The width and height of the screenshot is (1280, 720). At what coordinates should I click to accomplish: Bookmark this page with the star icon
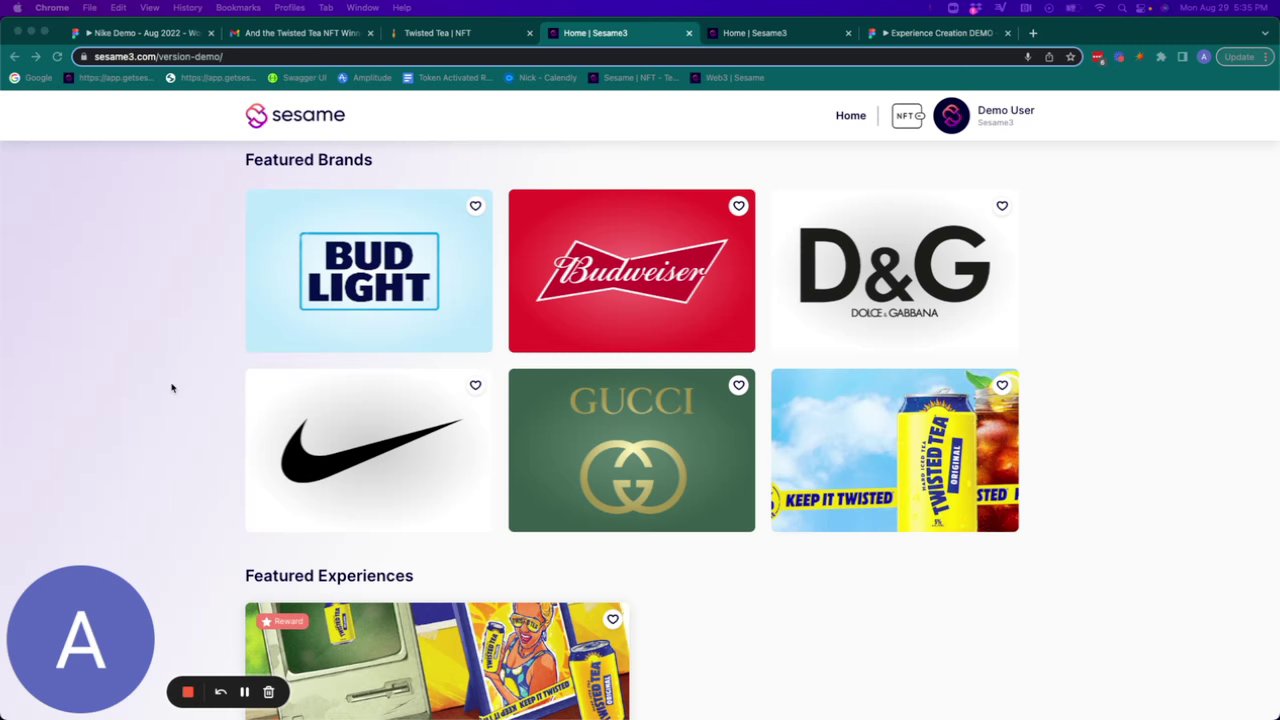[x=1070, y=57]
